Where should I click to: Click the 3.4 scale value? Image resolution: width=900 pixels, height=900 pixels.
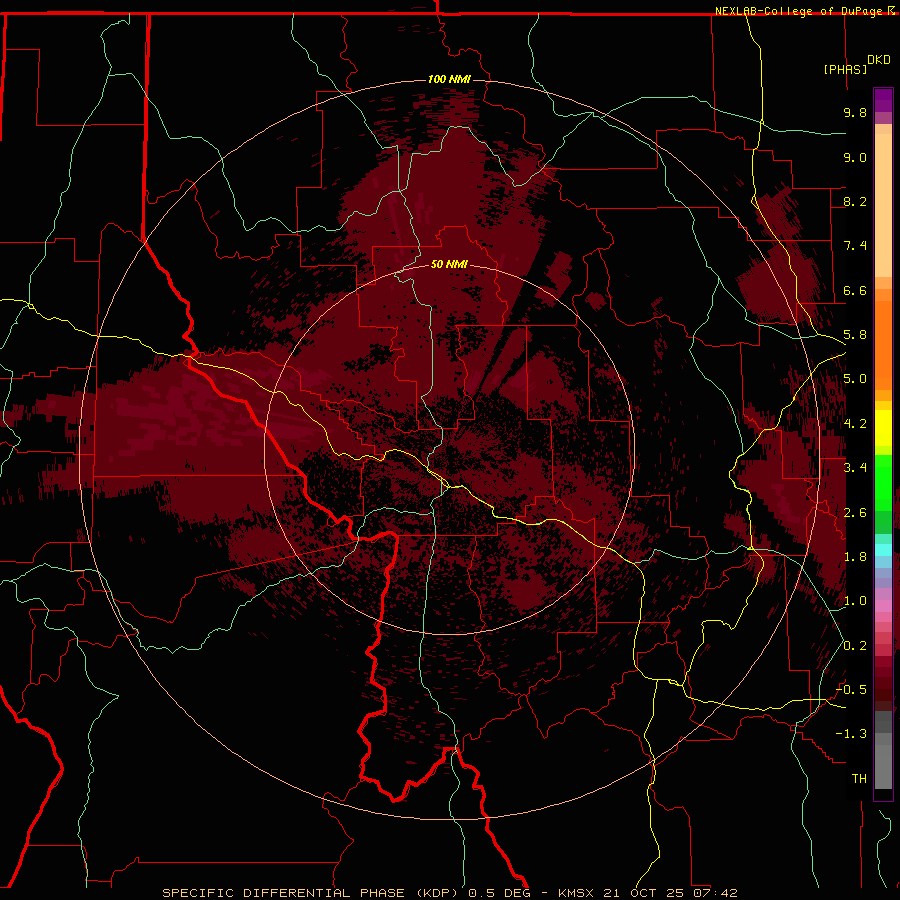855,468
